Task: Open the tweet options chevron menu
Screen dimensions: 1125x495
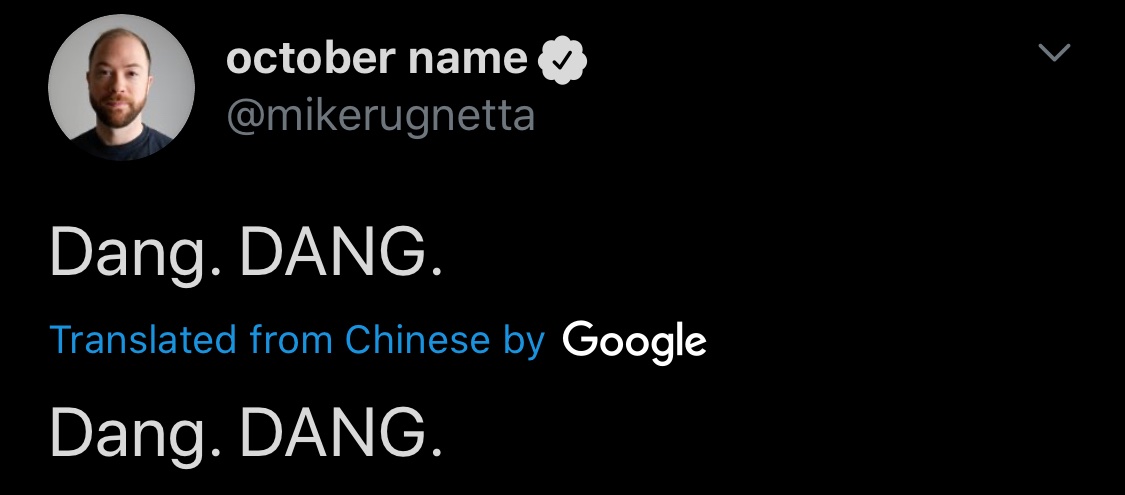Action: [x=1054, y=52]
